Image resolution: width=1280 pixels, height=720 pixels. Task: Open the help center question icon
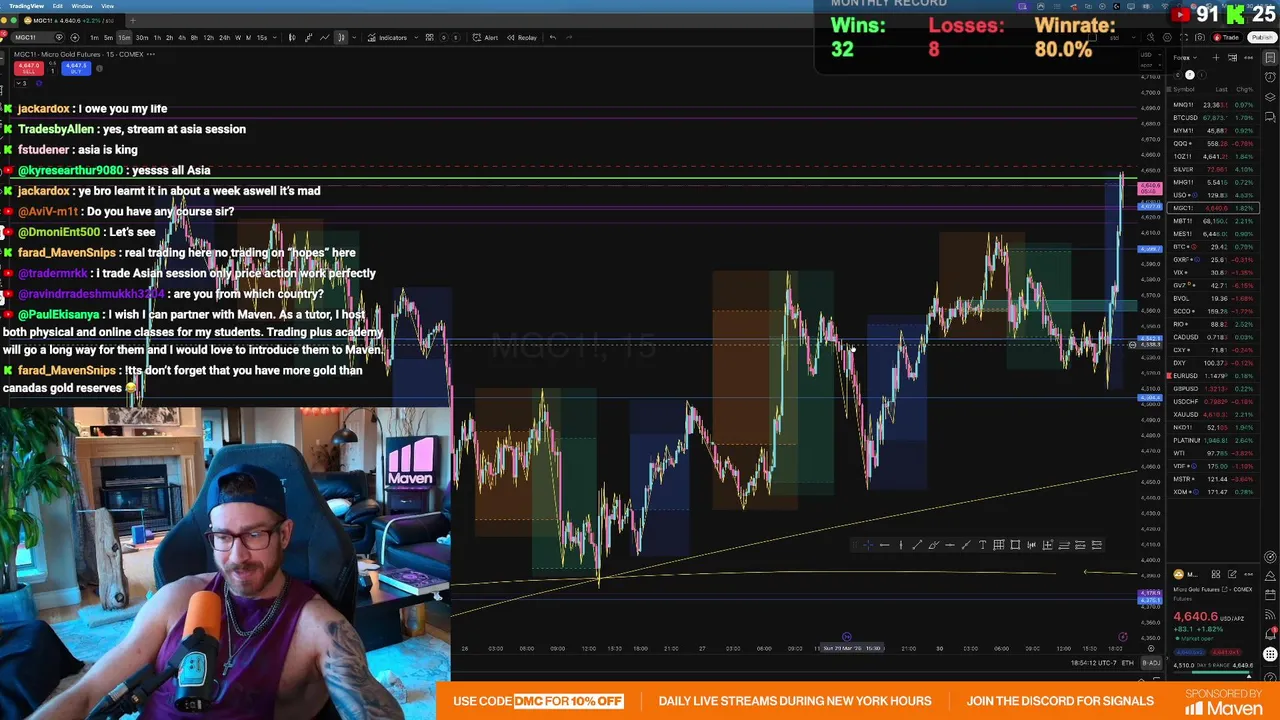(1270, 677)
